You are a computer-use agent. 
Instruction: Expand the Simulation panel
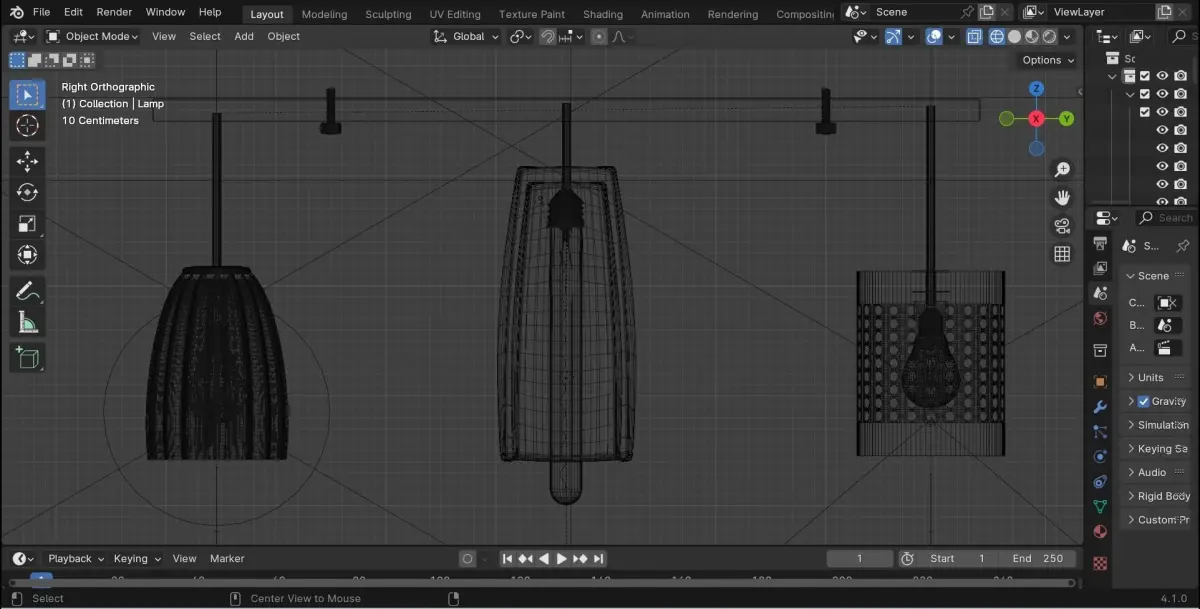(x=1158, y=425)
